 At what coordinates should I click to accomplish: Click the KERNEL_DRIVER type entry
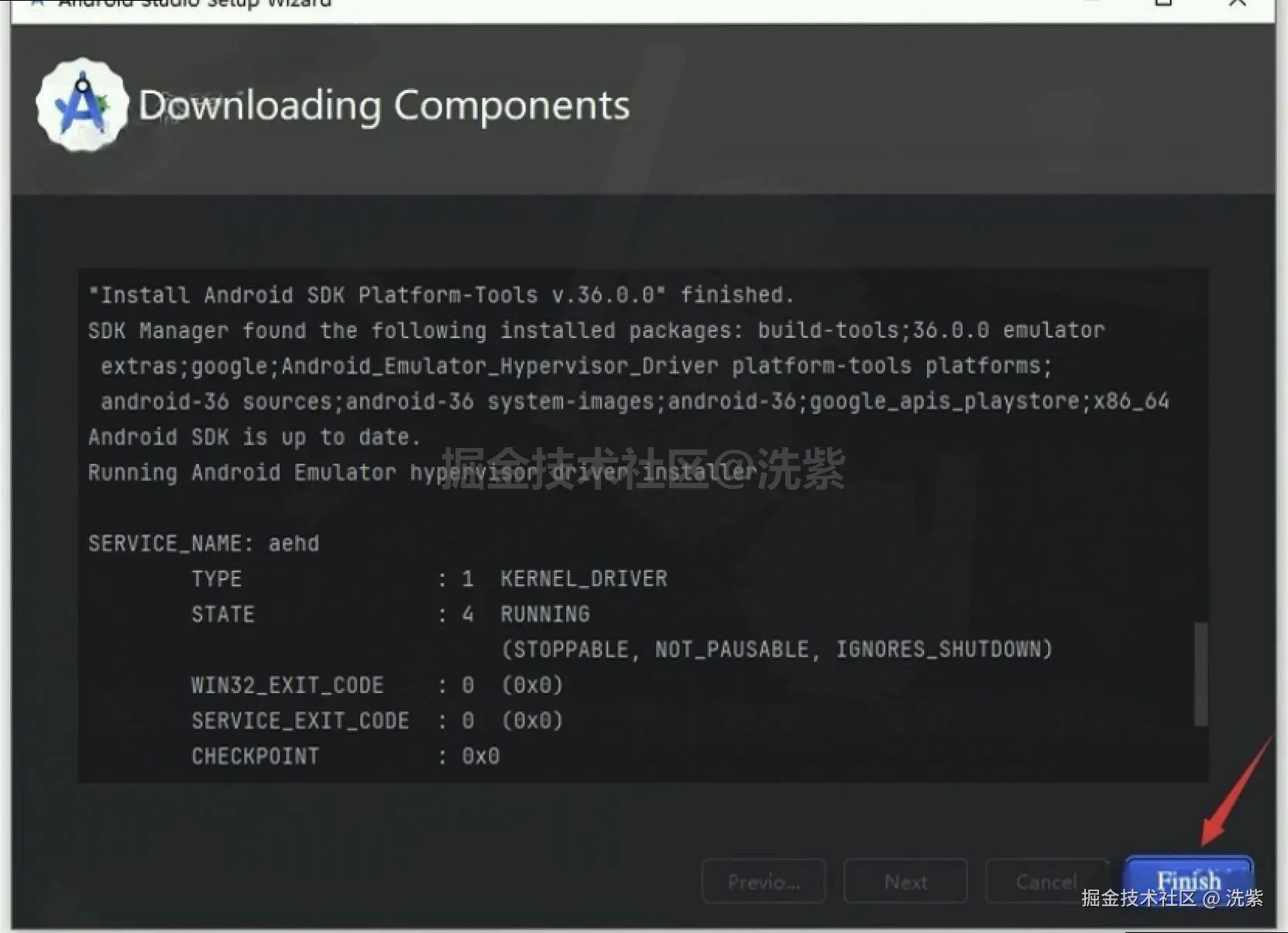pos(583,578)
